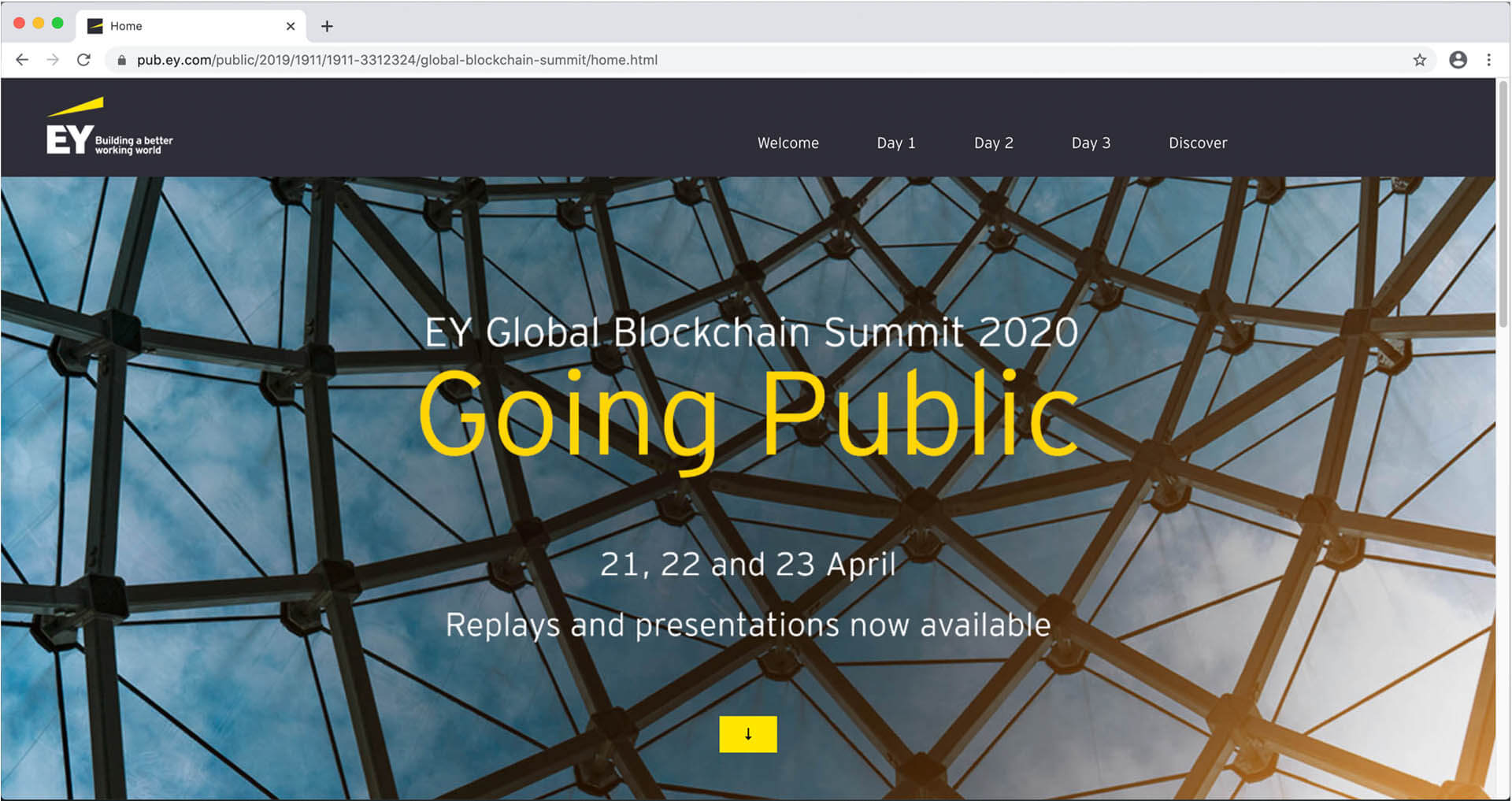This screenshot has height=801, width=1512.
Task: Open a new tab with the plus button
Action: 327,26
